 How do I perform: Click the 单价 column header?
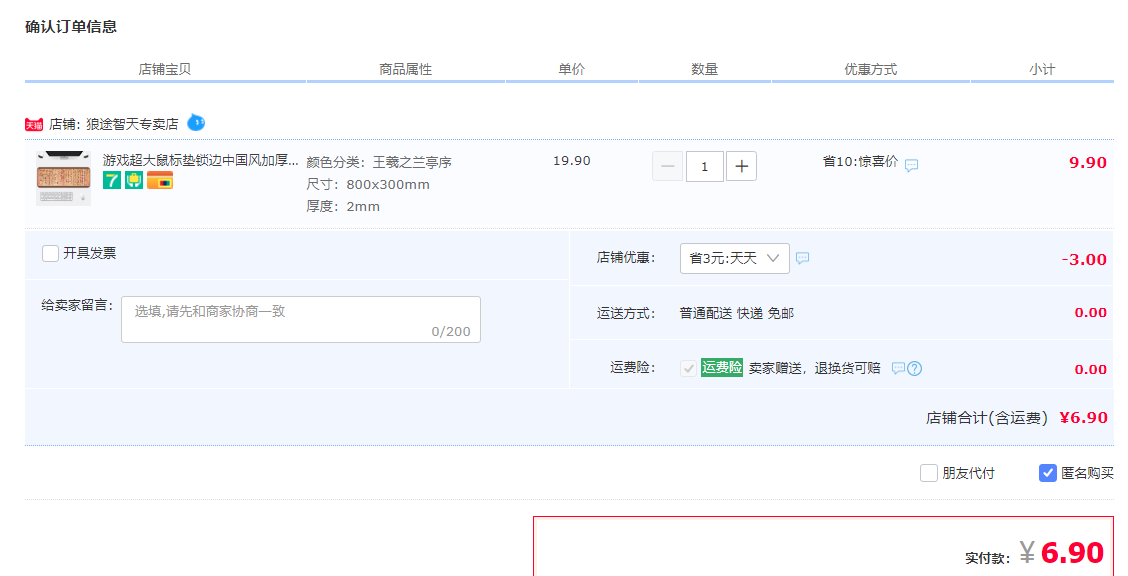click(572, 69)
